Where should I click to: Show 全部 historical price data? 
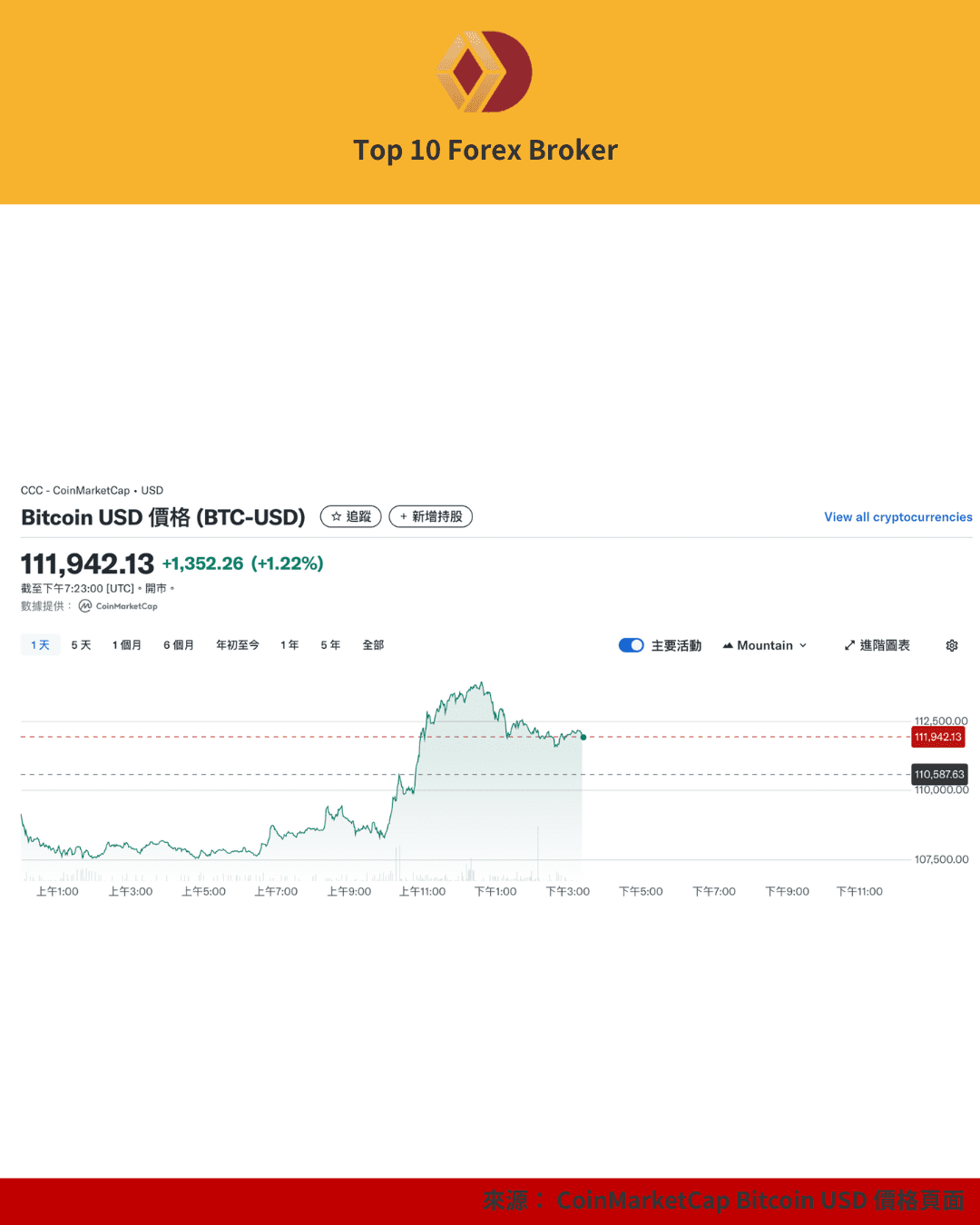tap(373, 645)
